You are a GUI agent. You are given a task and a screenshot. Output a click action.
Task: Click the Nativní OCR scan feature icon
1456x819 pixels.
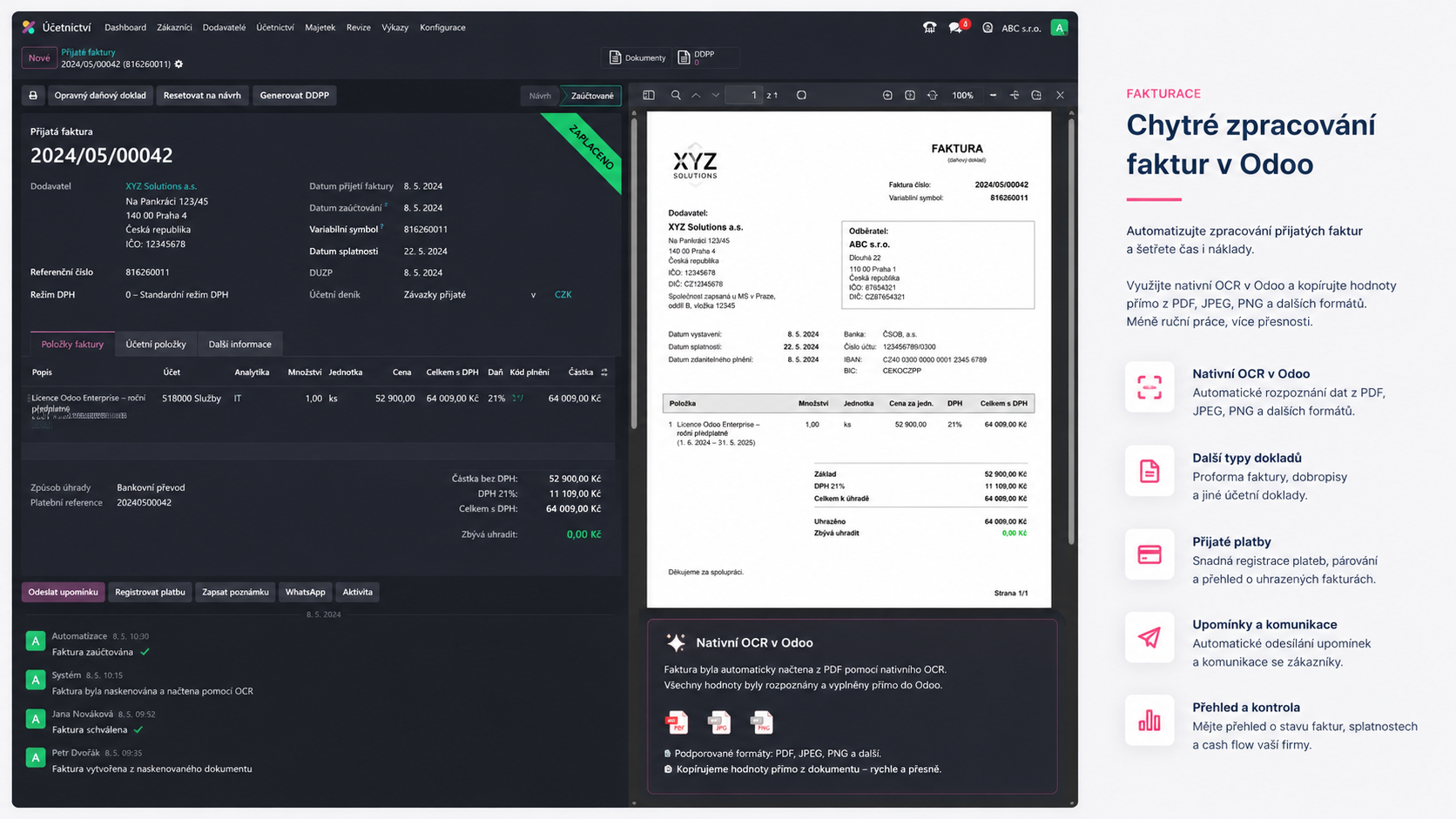click(x=1149, y=387)
